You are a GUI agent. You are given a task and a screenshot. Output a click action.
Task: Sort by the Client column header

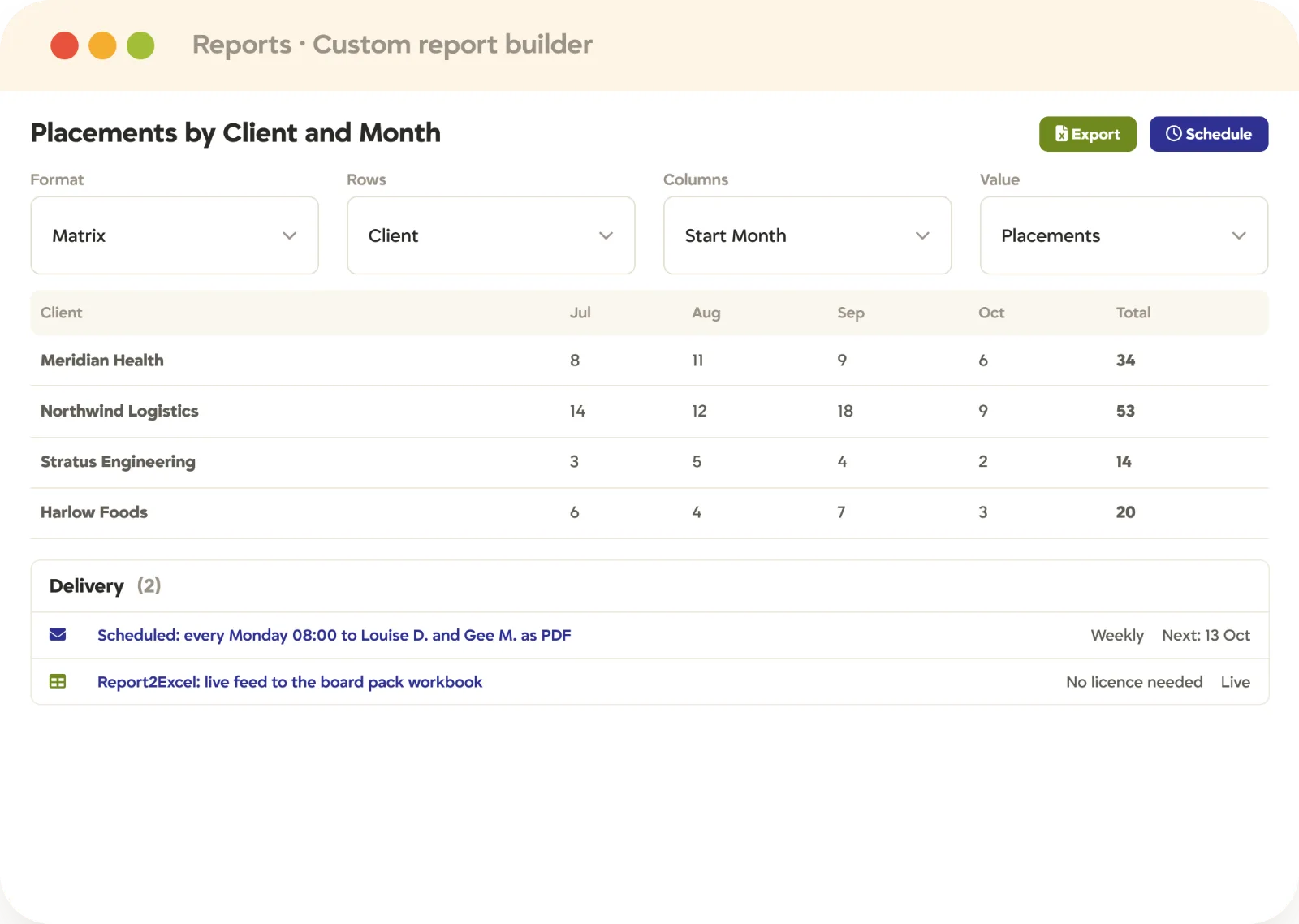point(62,313)
